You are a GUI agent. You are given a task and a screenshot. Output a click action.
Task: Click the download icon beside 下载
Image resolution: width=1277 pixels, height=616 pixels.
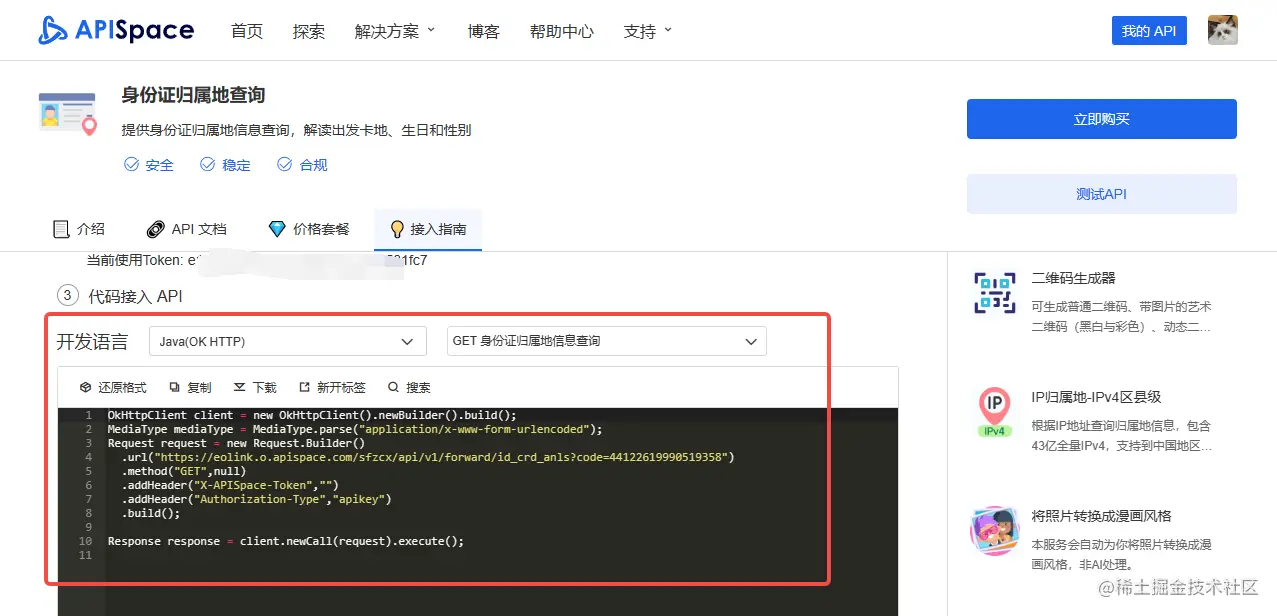pos(240,387)
